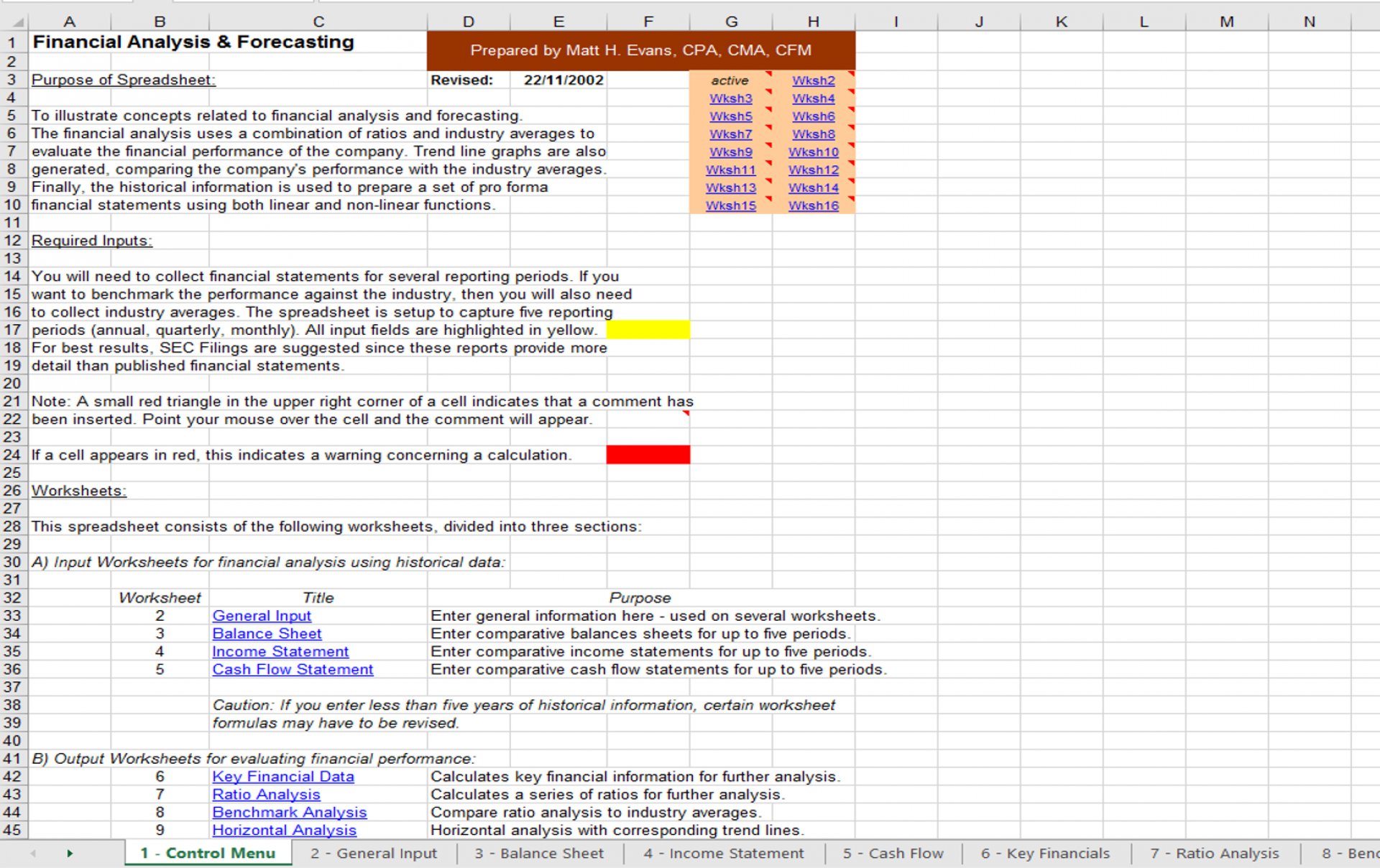
Task: Open the Wksh11 link
Action: pyautogui.click(x=730, y=170)
